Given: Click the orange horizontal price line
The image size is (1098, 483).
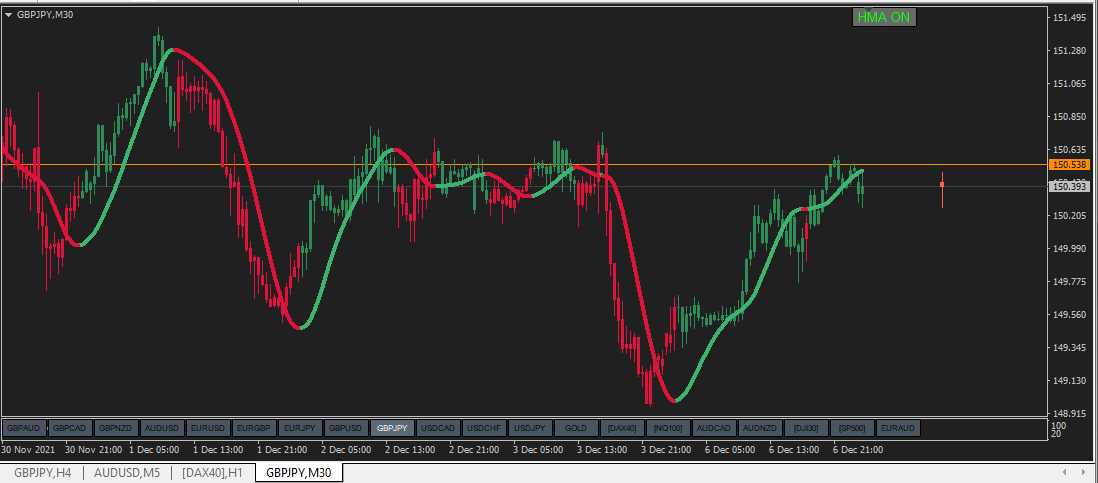Looking at the screenshot, I should click(524, 164).
